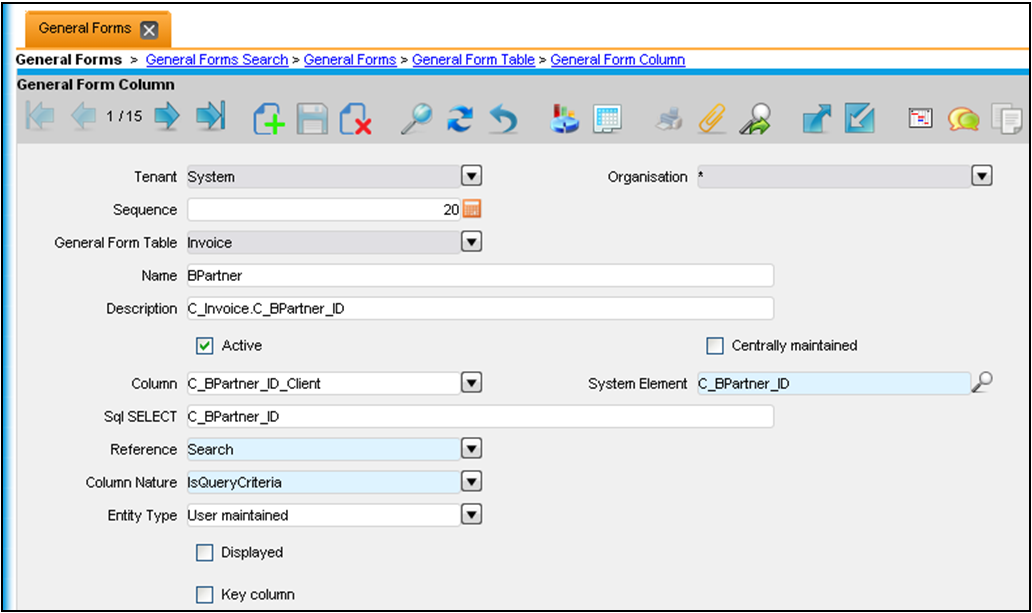Open the Column Nature dropdown
Image resolution: width=1032 pixels, height=613 pixels.
(x=472, y=482)
